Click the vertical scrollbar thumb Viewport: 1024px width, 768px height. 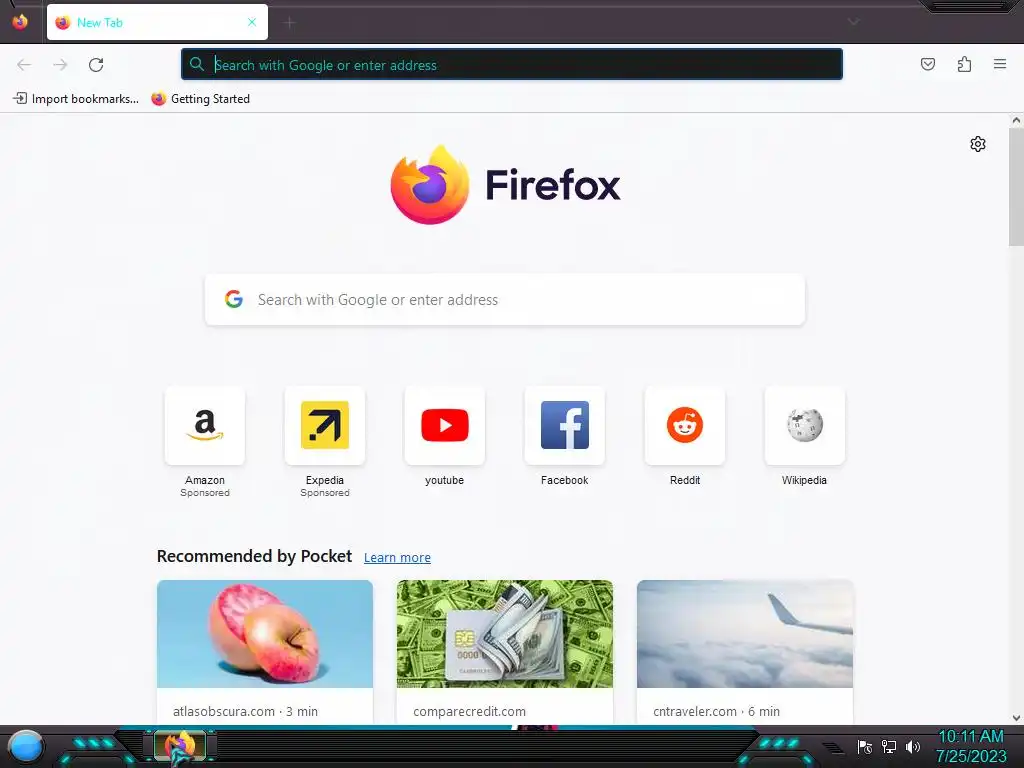[1016, 187]
